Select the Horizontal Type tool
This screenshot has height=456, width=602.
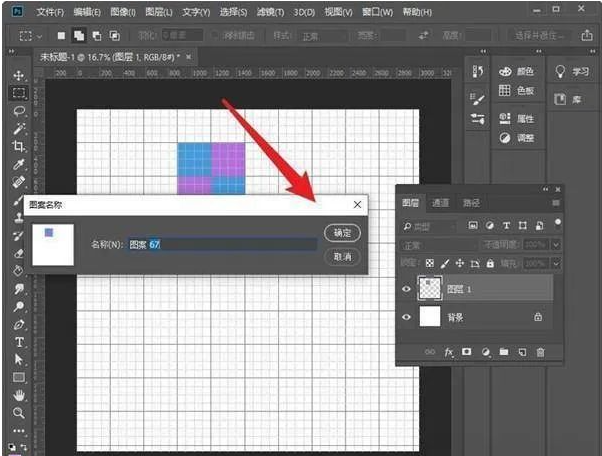click(x=18, y=342)
